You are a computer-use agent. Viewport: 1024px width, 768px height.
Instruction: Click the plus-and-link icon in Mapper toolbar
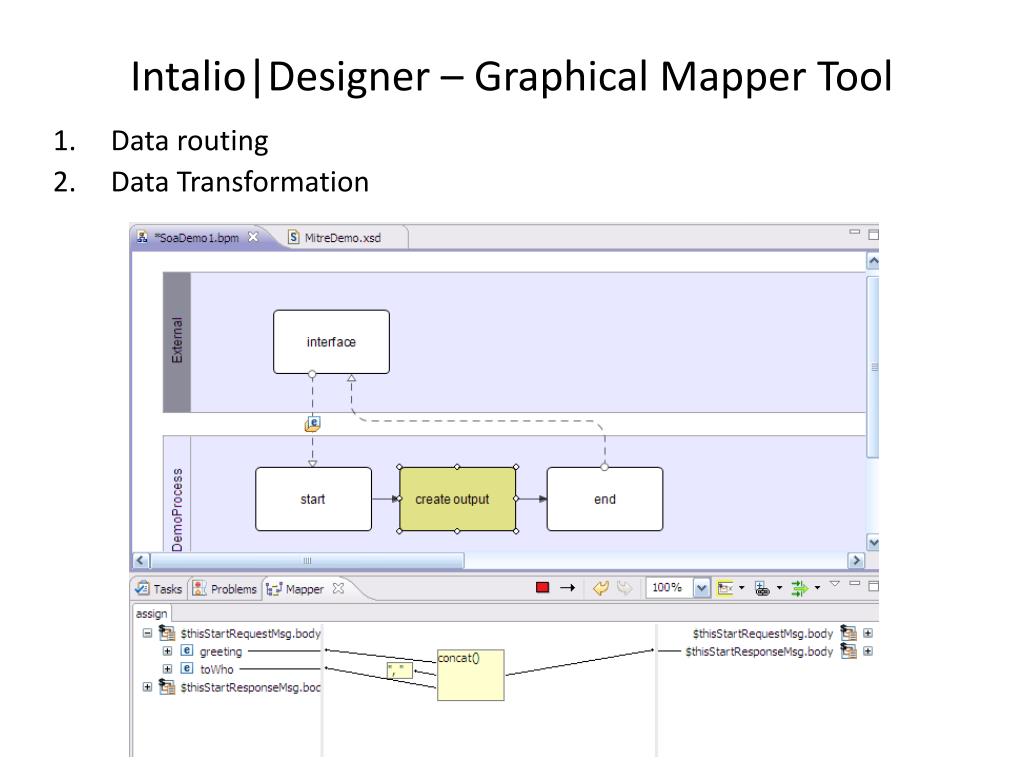point(762,588)
